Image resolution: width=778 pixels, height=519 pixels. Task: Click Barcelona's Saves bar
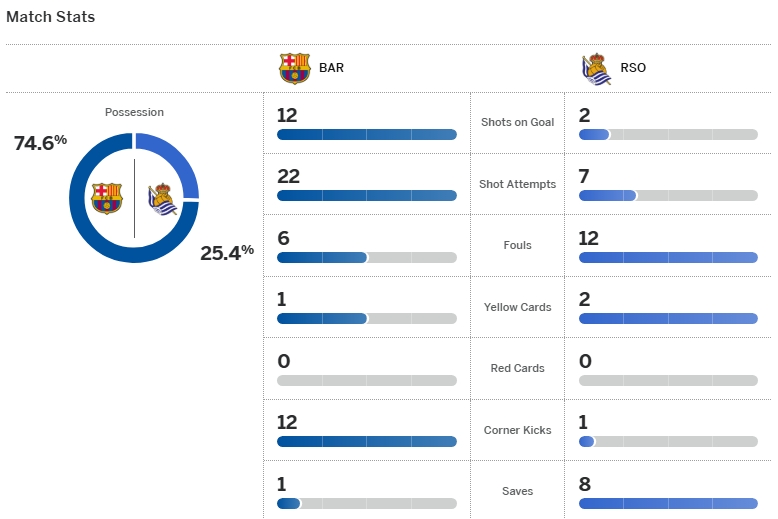pyautogui.click(x=366, y=503)
